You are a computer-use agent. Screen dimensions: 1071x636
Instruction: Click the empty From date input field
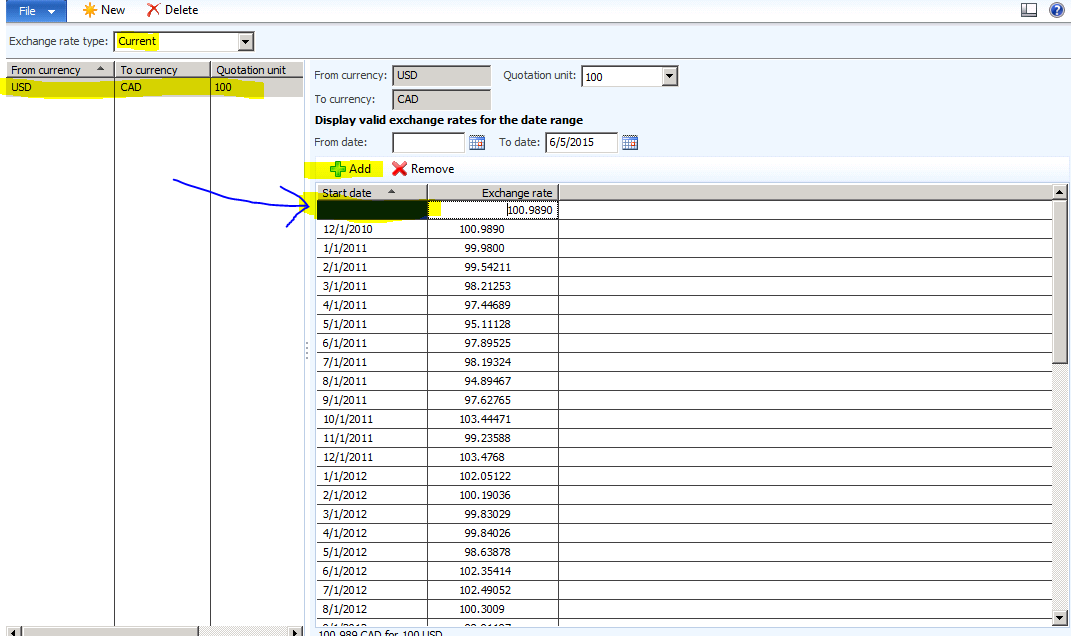point(428,142)
